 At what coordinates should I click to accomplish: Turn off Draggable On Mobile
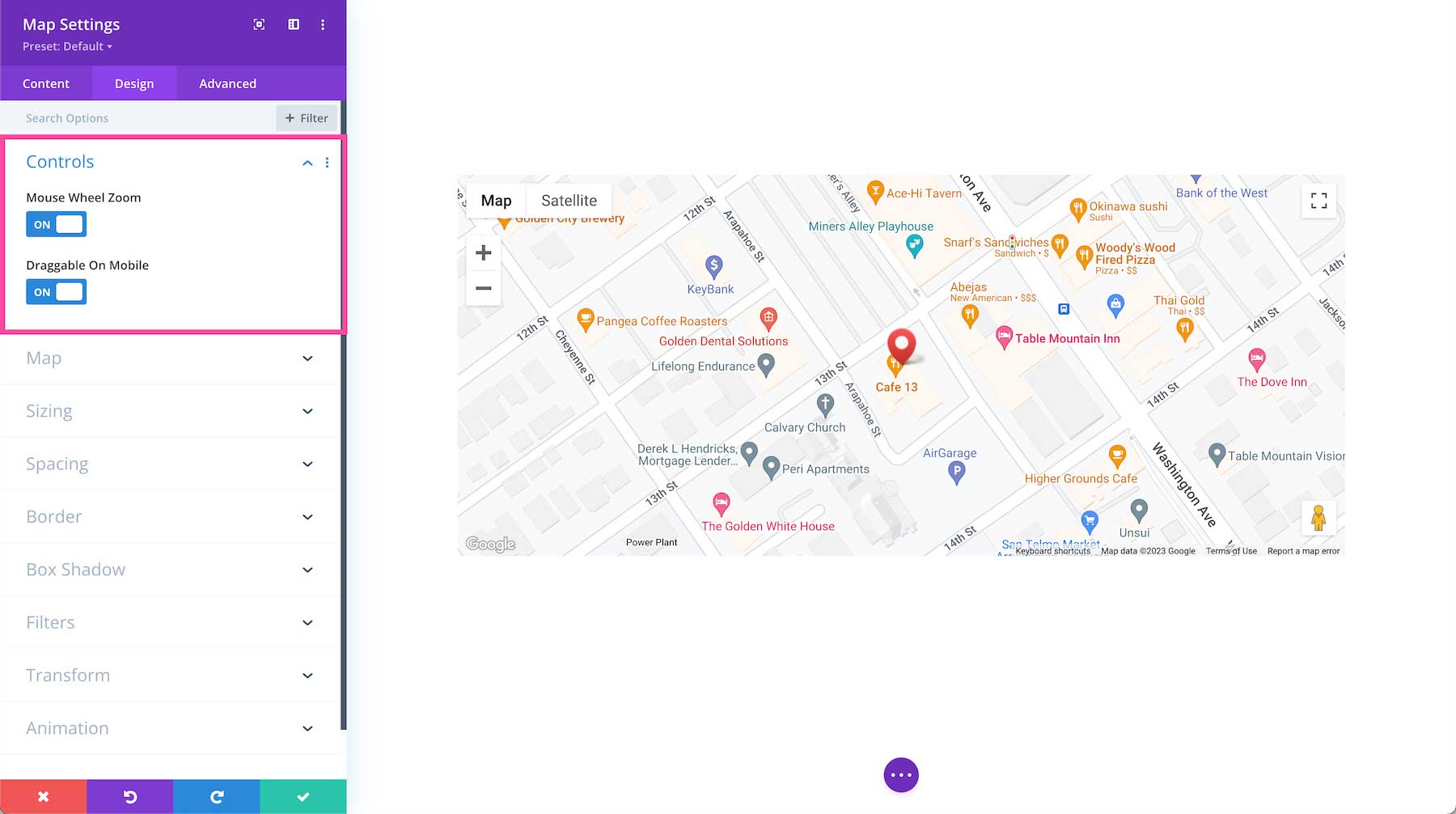[56, 291]
